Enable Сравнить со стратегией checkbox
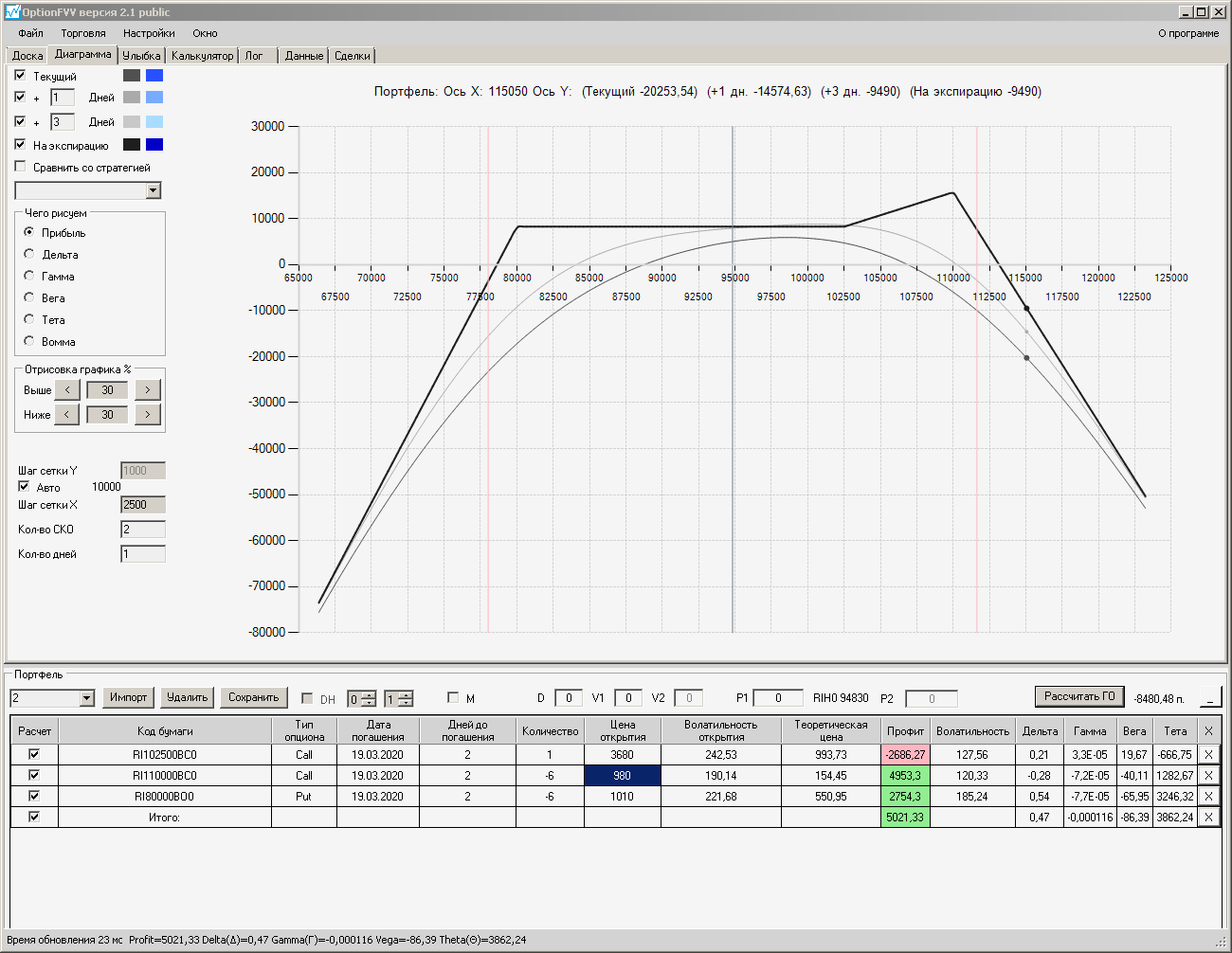This screenshot has height=953, width=1232. [x=20, y=167]
